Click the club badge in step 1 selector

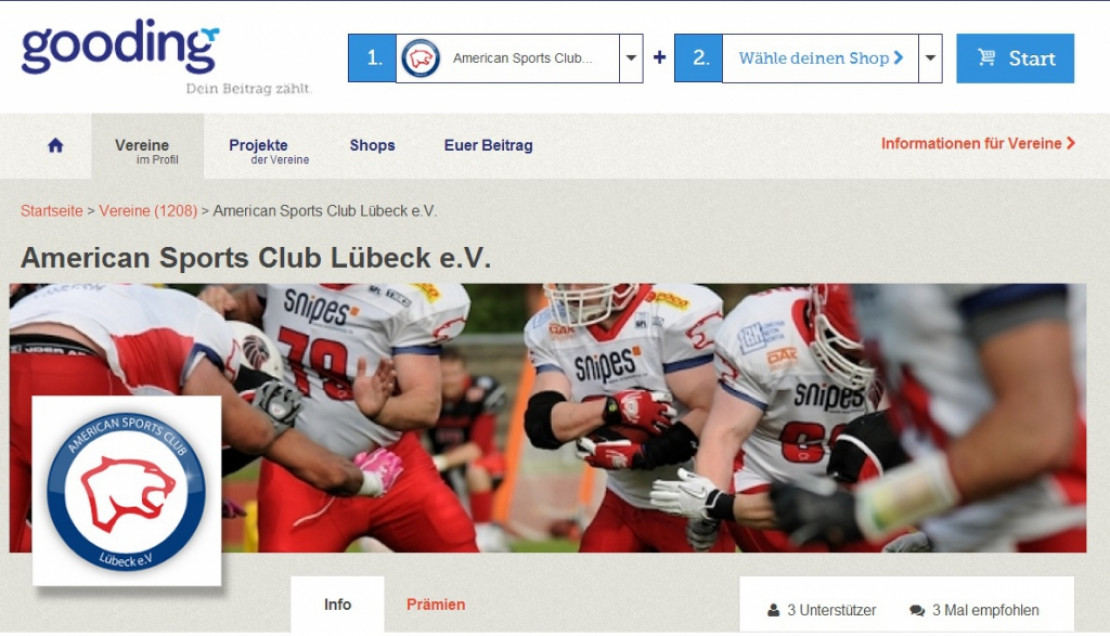(420, 58)
